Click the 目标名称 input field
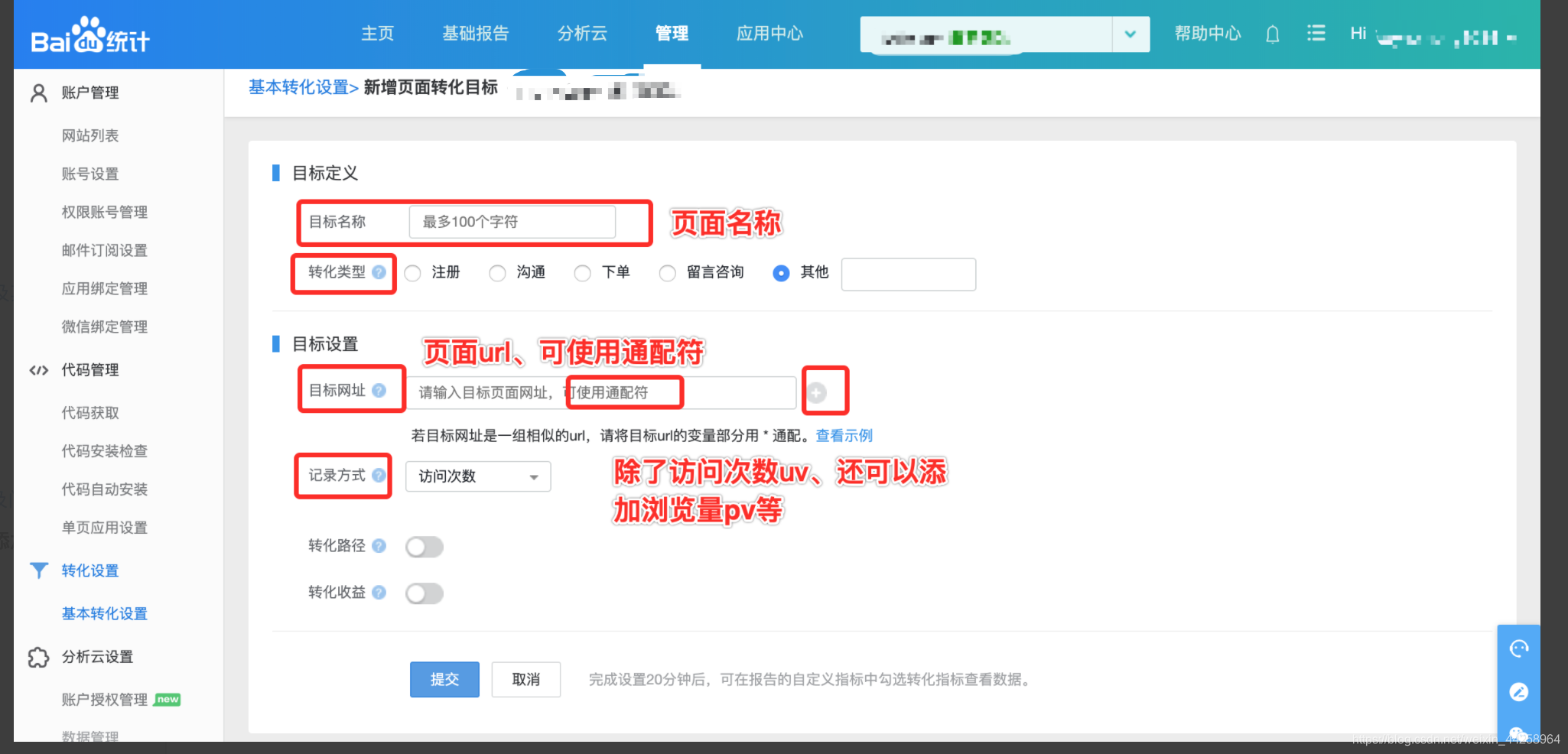This screenshot has width=1568, height=754. tap(512, 222)
